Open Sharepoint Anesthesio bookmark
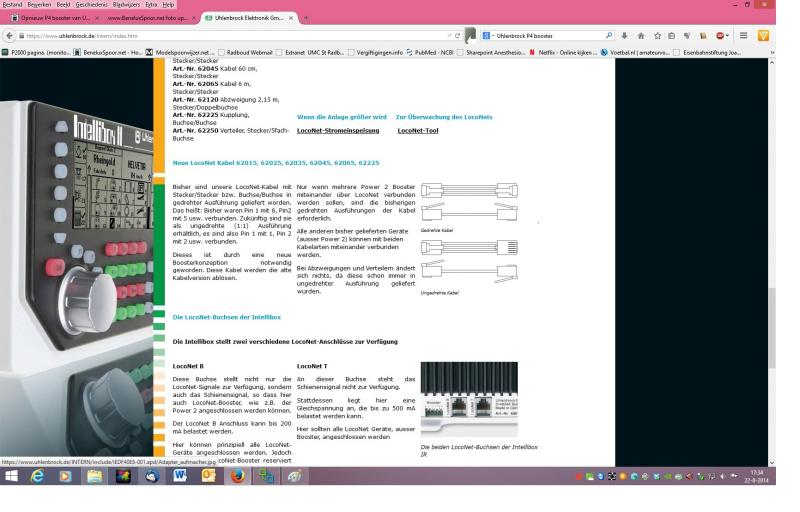Image resolution: width=800 pixels, height=512 pixels. coord(491,53)
